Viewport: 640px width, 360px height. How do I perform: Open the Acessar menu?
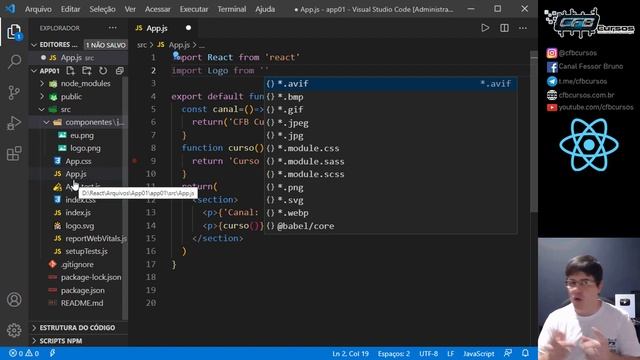coord(158,9)
